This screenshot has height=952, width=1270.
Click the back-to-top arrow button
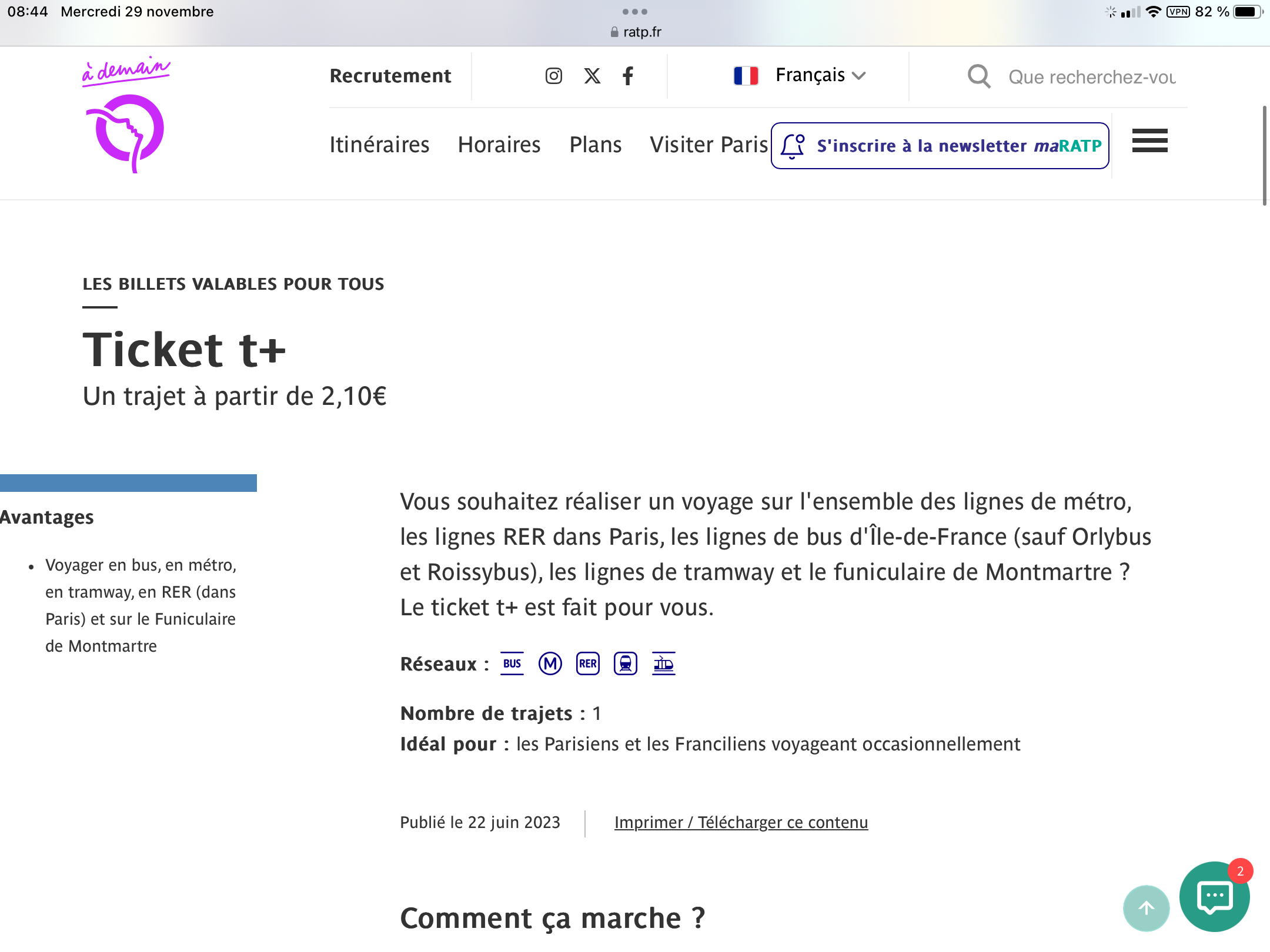click(1147, 909)
